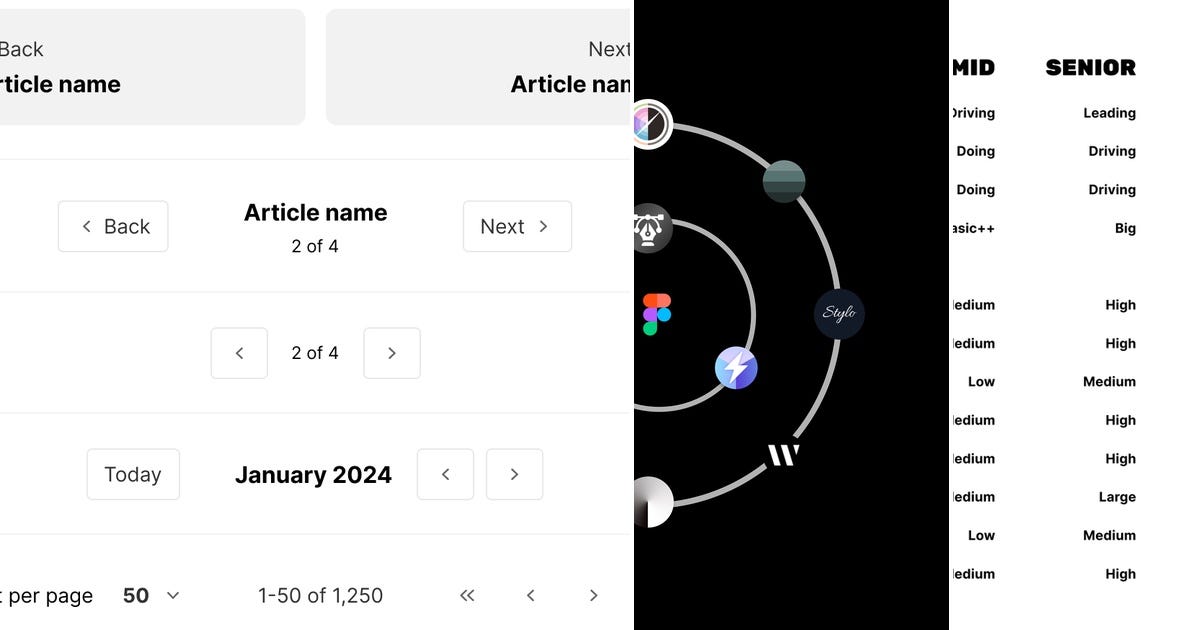1200x630 pixels.
Task: Click the Back button above Article name
Action: (x=113, y=226)
